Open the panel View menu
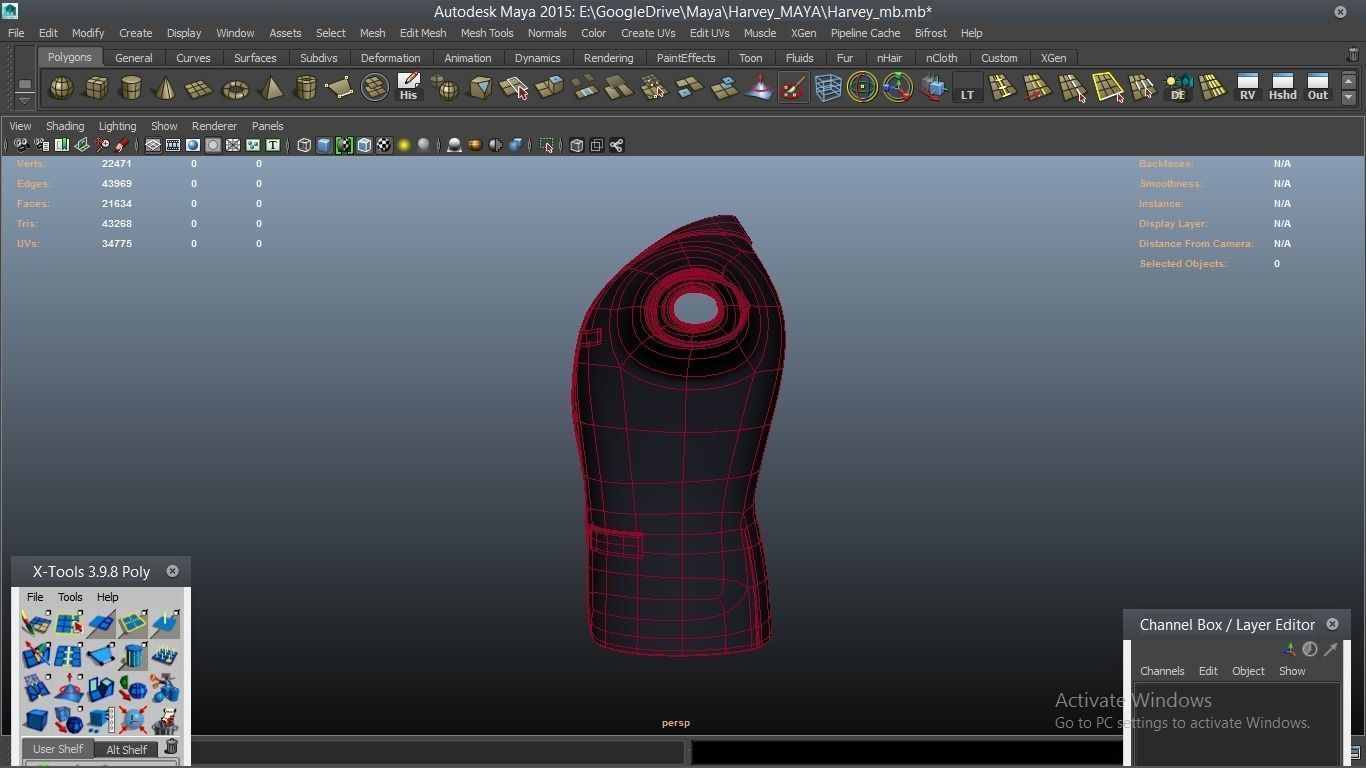 [x=20, y=126]
